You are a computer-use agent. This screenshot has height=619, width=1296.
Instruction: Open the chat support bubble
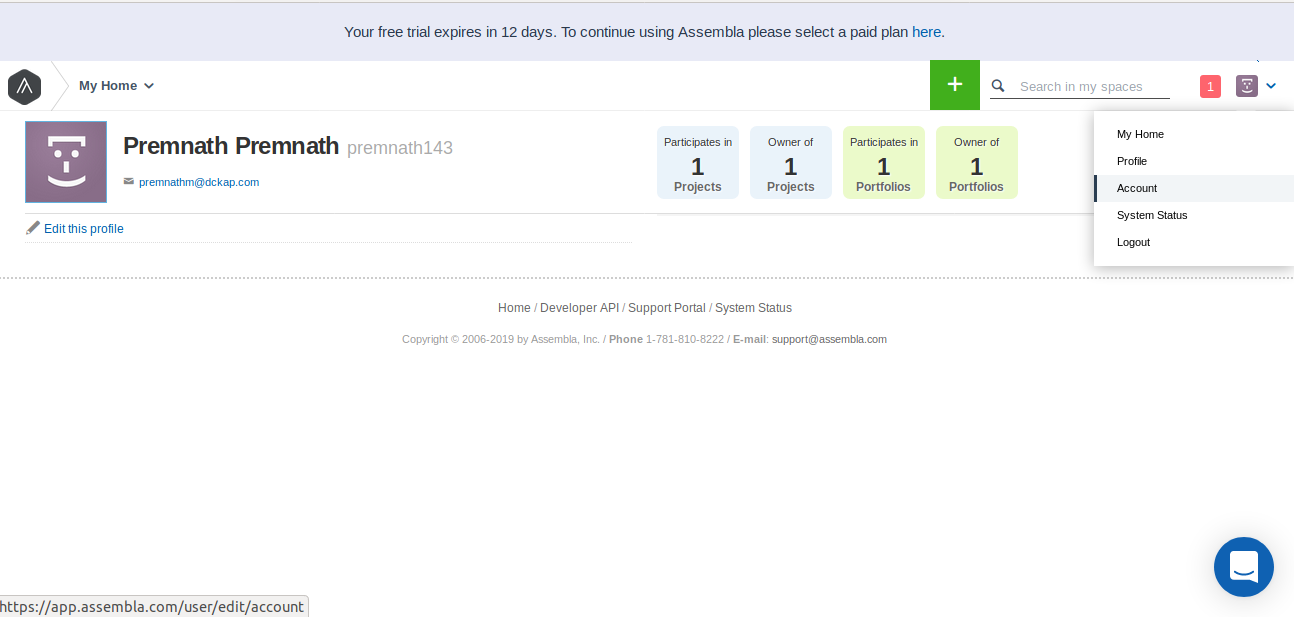click(1244, 567)
